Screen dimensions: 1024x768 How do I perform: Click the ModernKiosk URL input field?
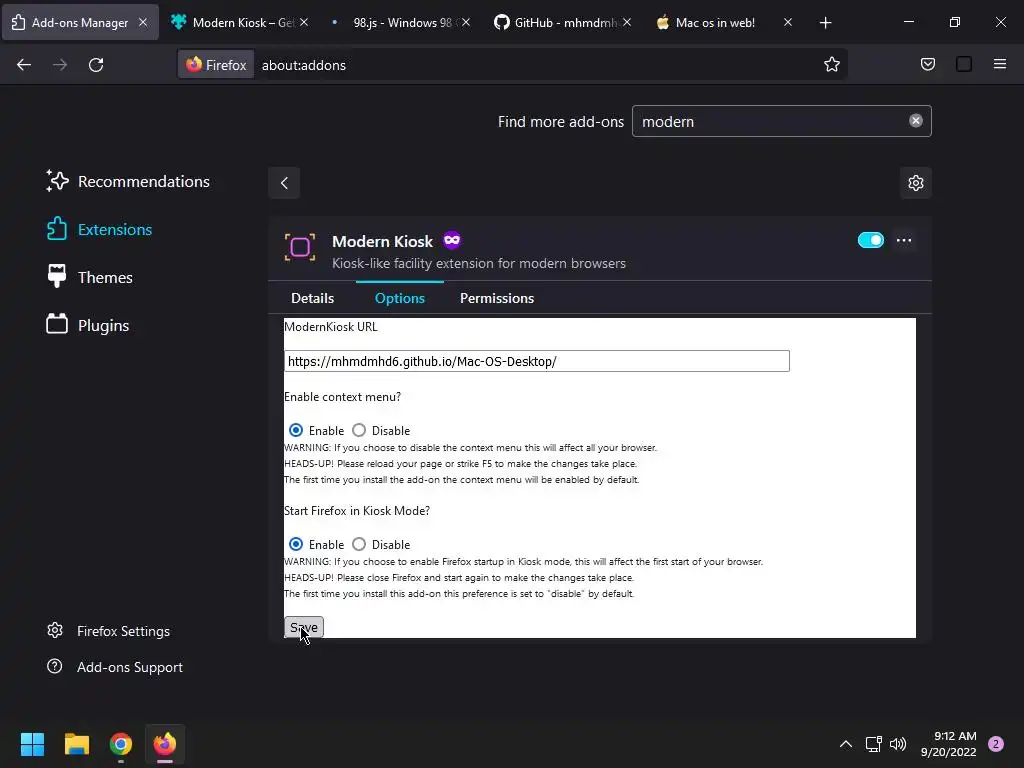pyautogui.click(x=537, y=361)
